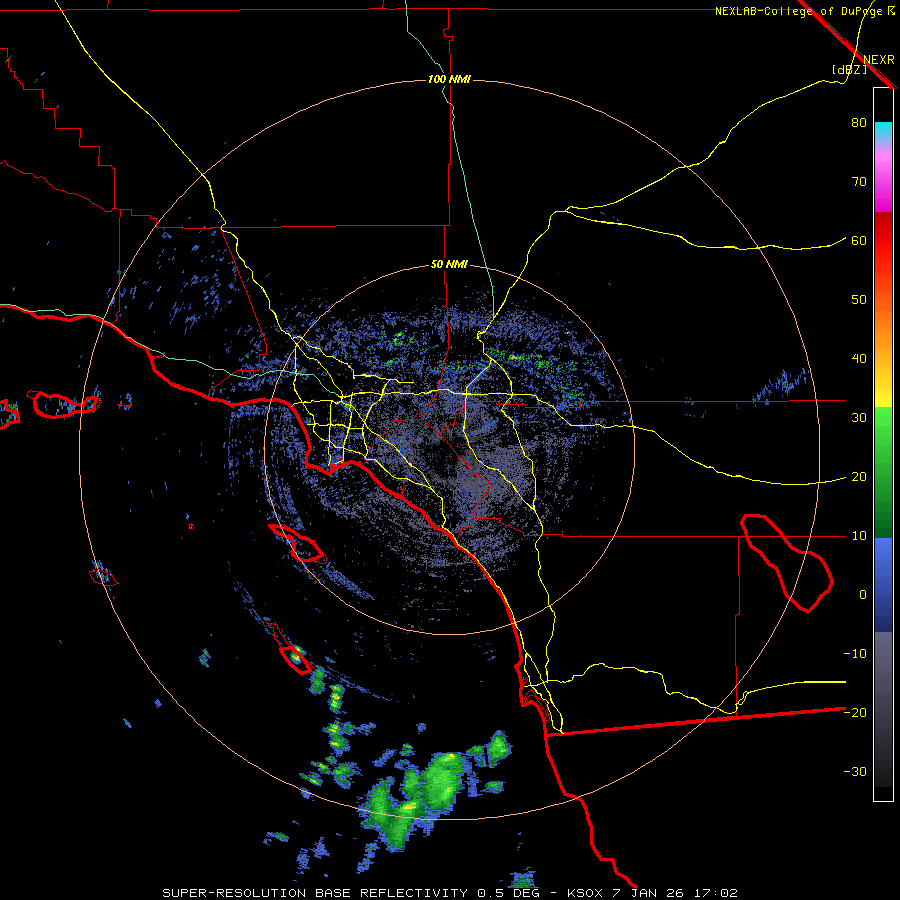Click the 0 value on the dBZ scale

coord(863,595)
